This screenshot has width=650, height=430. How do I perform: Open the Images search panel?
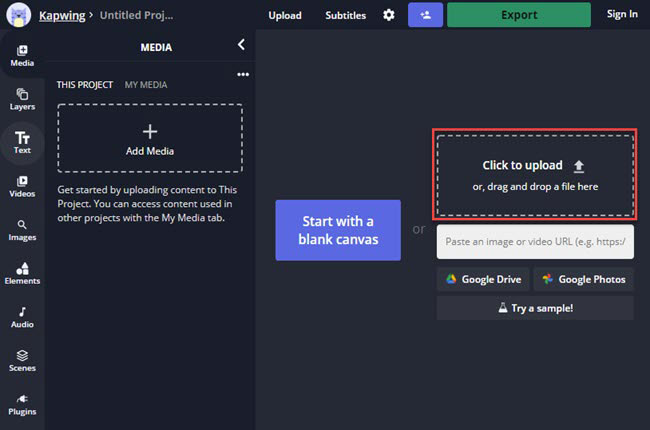pyautogui.click(x=22, y=230)
